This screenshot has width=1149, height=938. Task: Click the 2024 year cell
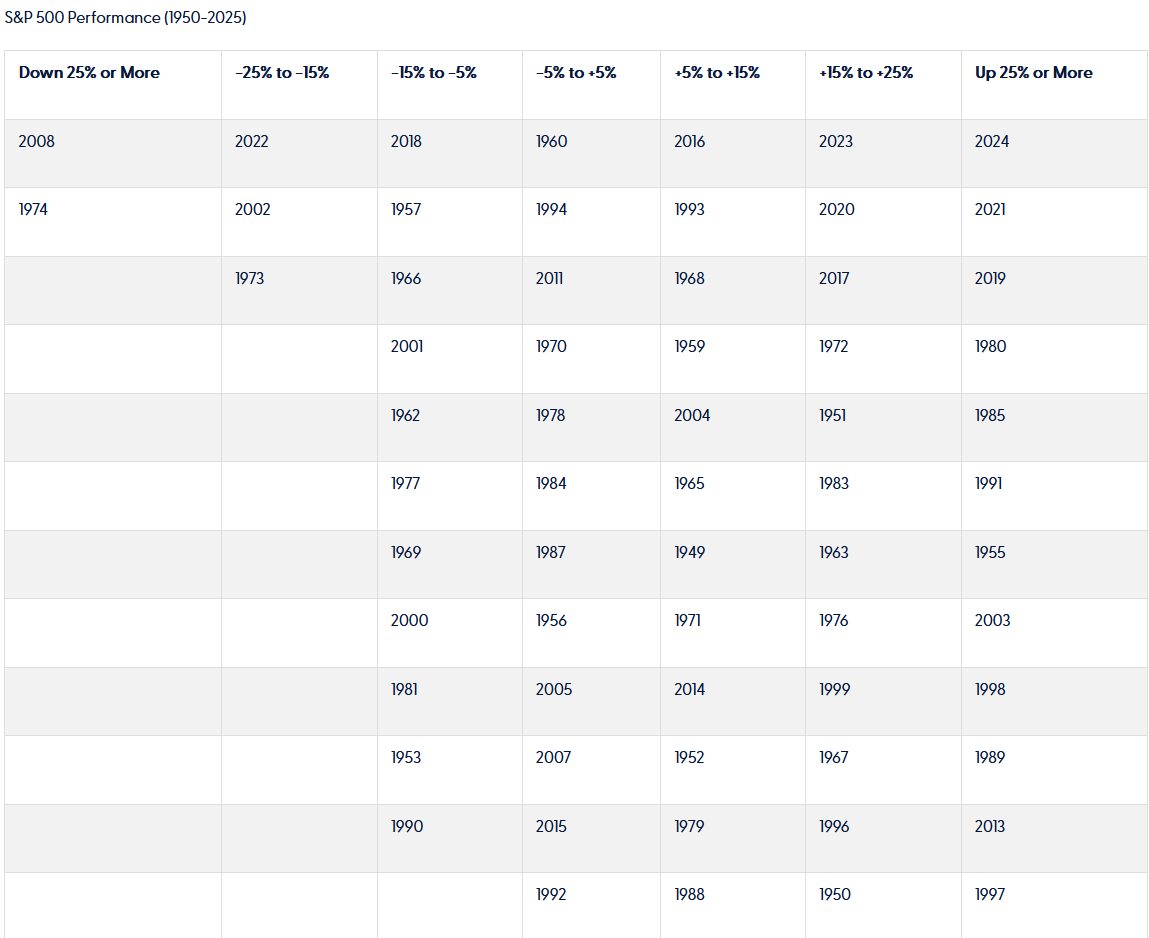pos(992,142)
